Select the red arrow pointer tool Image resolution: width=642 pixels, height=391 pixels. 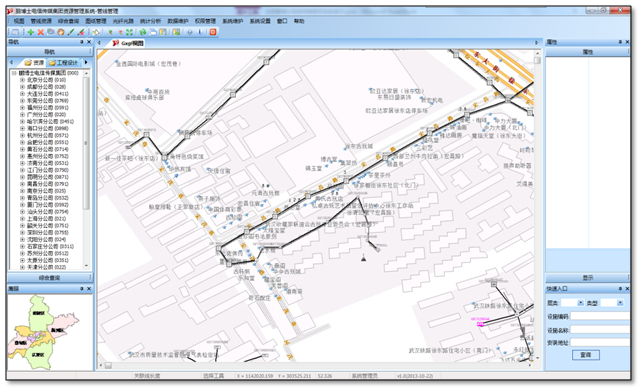click(120, 32)
